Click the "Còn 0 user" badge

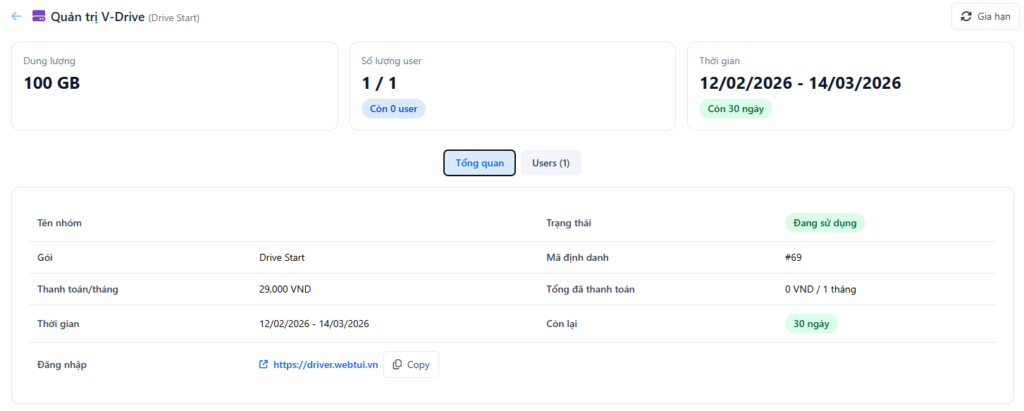click(393, 108)
